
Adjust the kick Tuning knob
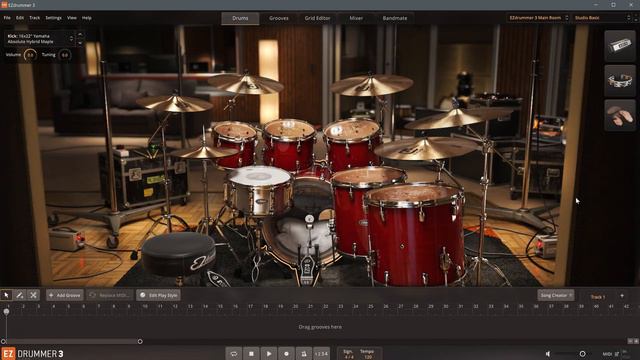(65, 55)
